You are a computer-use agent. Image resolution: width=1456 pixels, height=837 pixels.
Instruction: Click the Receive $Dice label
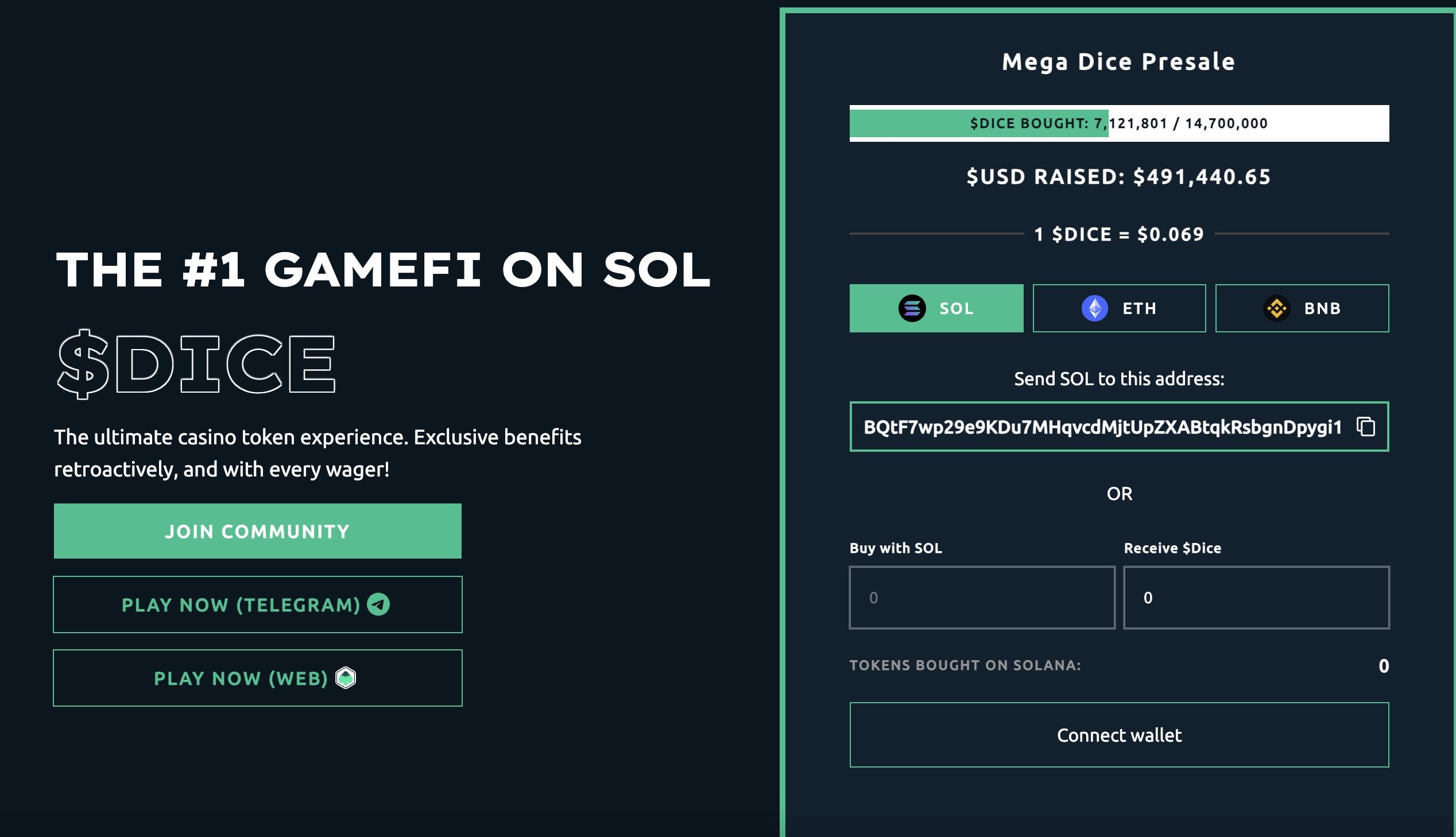(1172, 548)
